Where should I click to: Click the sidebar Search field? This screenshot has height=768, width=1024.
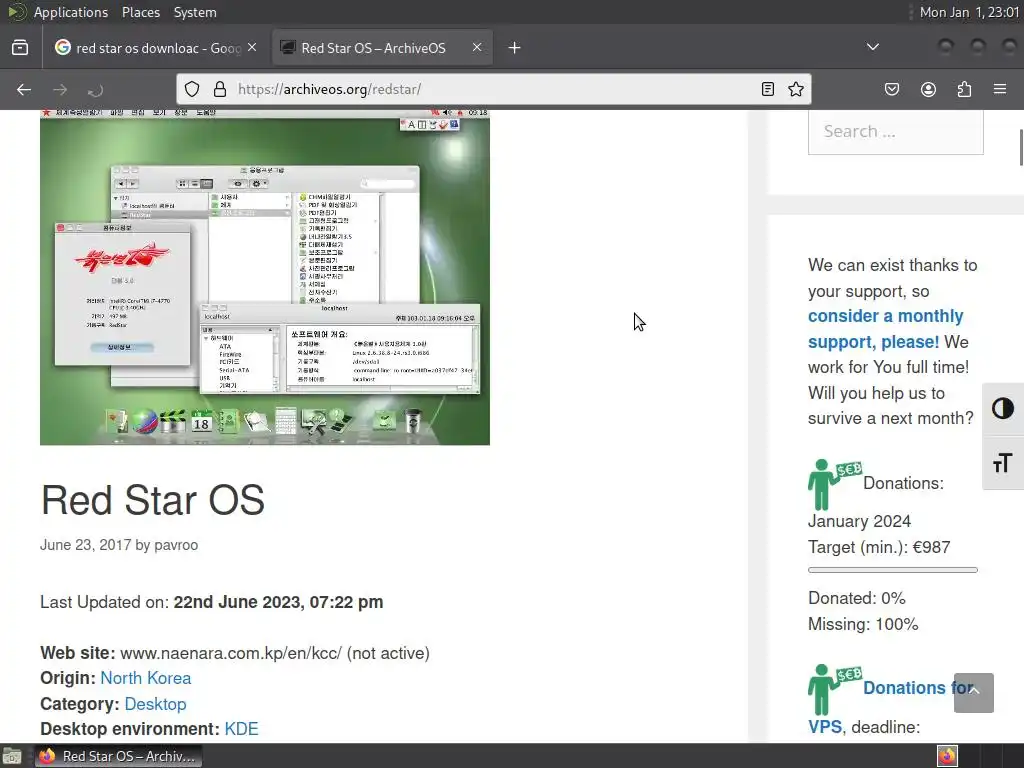click(x=895, y=132)
